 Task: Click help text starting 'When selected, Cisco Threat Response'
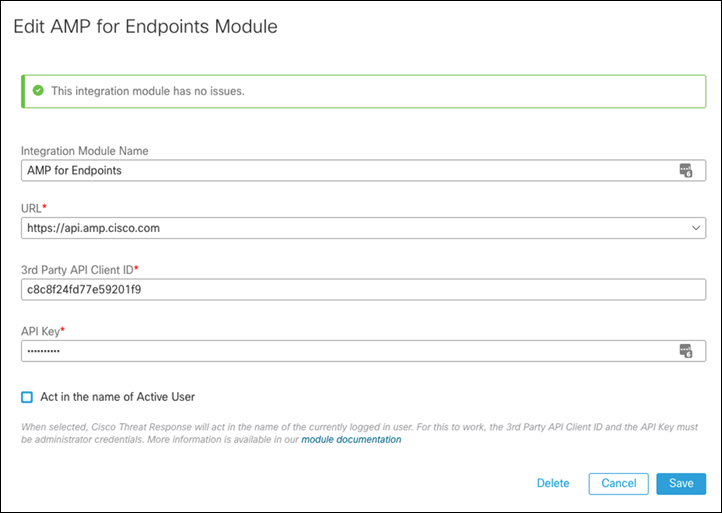(360, 433)
